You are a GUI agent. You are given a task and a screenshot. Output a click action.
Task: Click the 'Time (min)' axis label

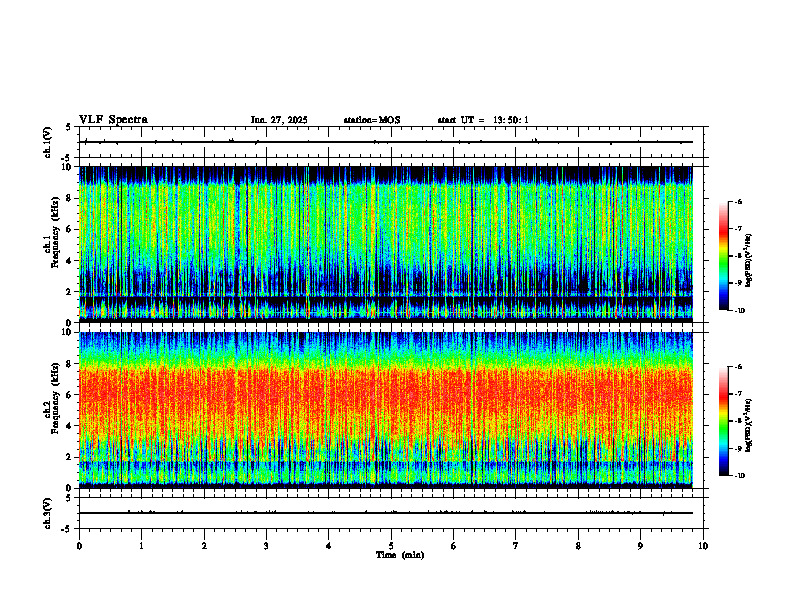tap(400, 555)
